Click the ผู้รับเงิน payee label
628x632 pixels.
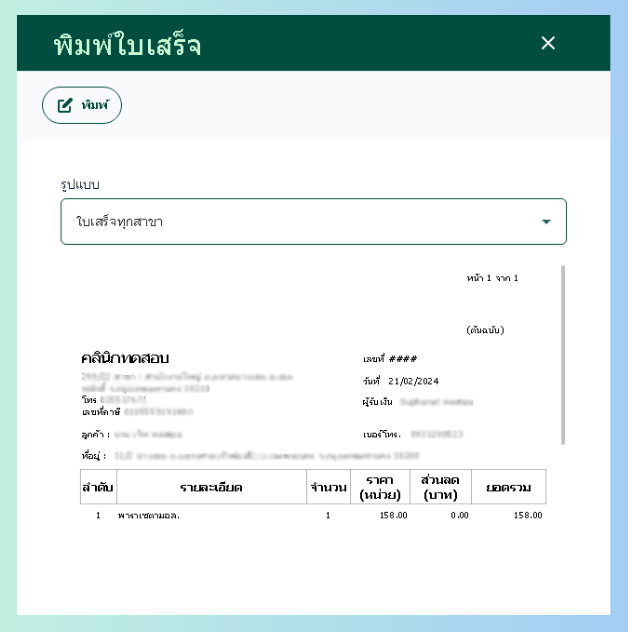coord(377,401)
